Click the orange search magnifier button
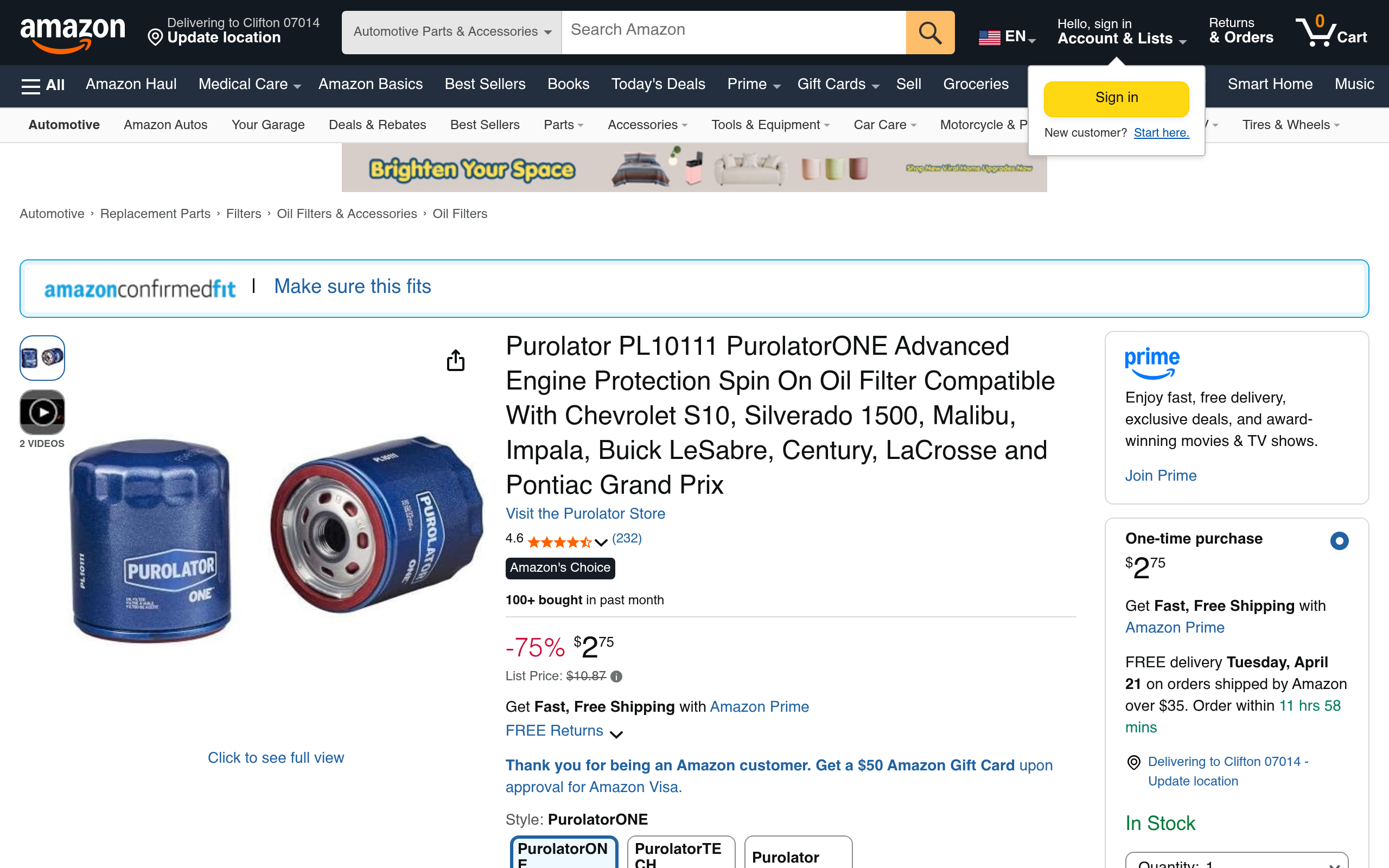The image size is (1389, 868). 930,33
